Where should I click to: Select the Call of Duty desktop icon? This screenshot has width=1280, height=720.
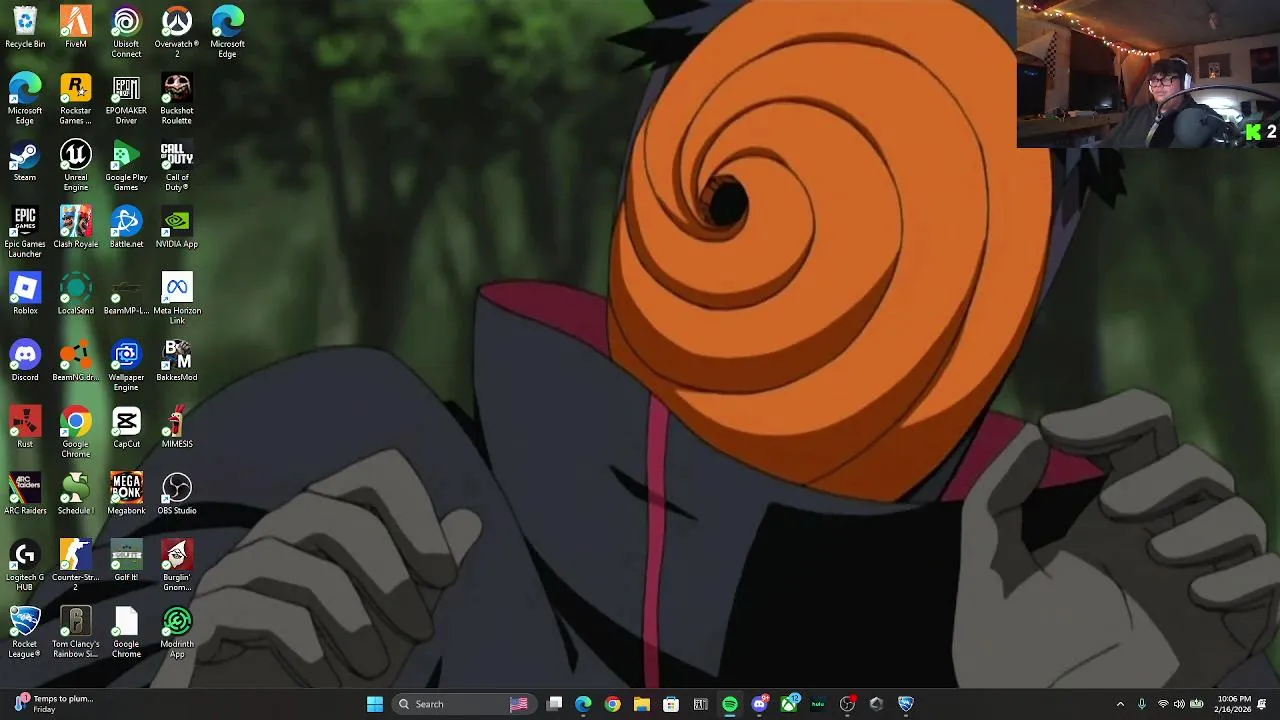click(177, 166)
